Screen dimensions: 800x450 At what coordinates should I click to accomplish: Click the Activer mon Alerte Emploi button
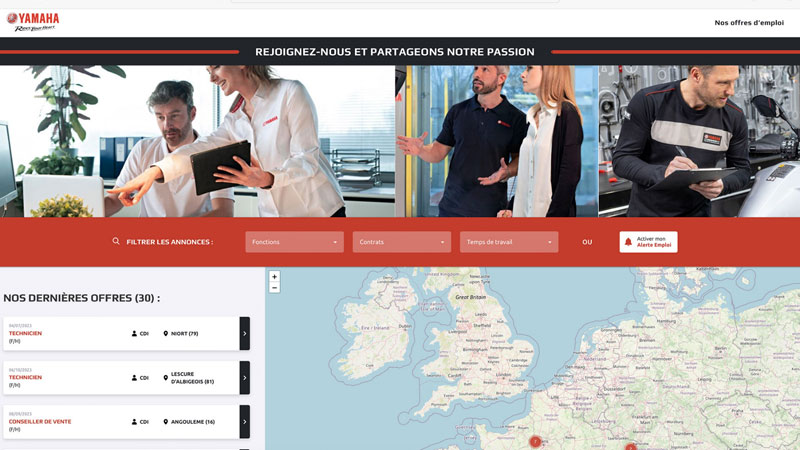pyautogui.click(x=648, y=242)
